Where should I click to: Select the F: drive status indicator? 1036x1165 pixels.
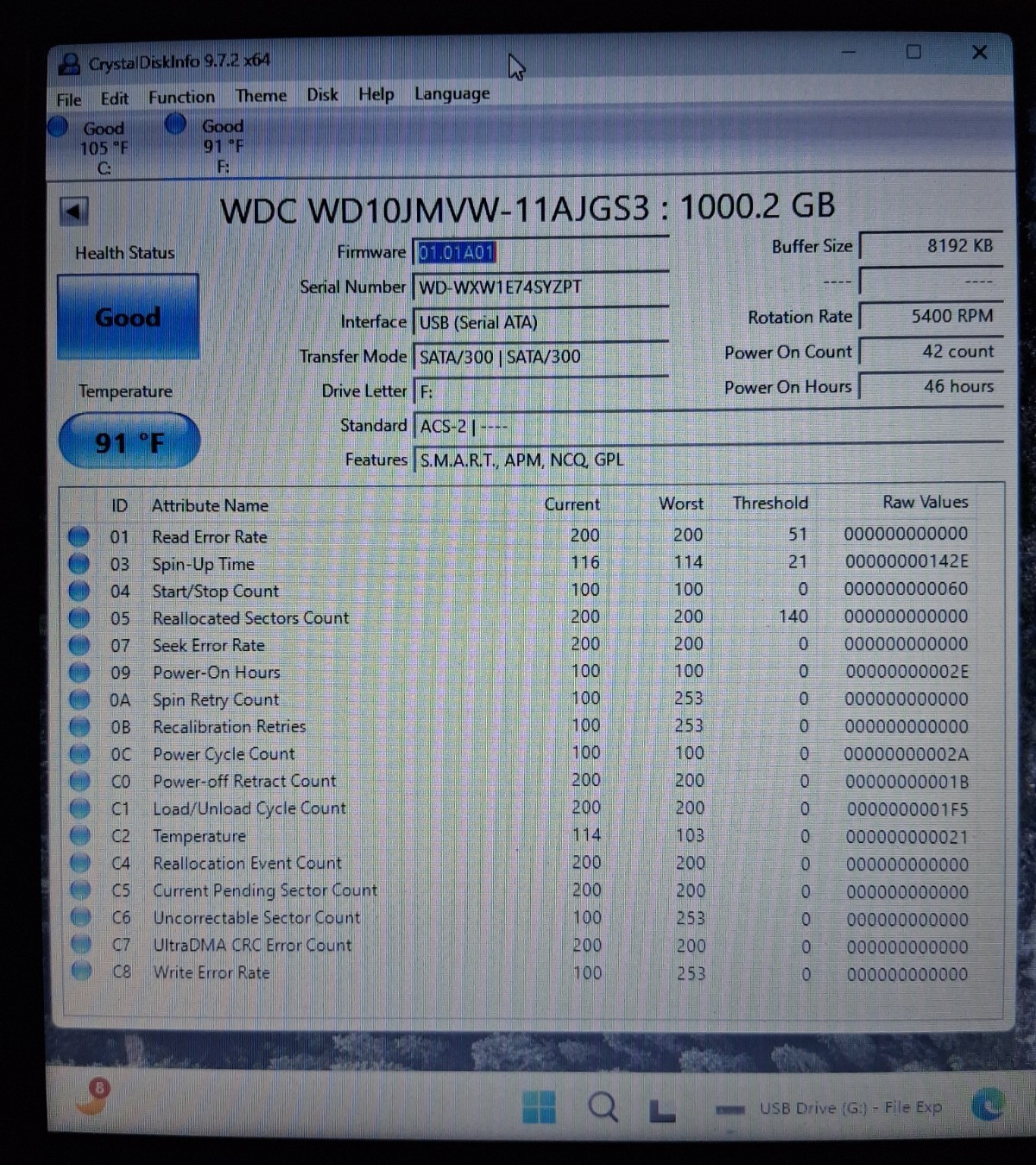(x=207, y=144)
